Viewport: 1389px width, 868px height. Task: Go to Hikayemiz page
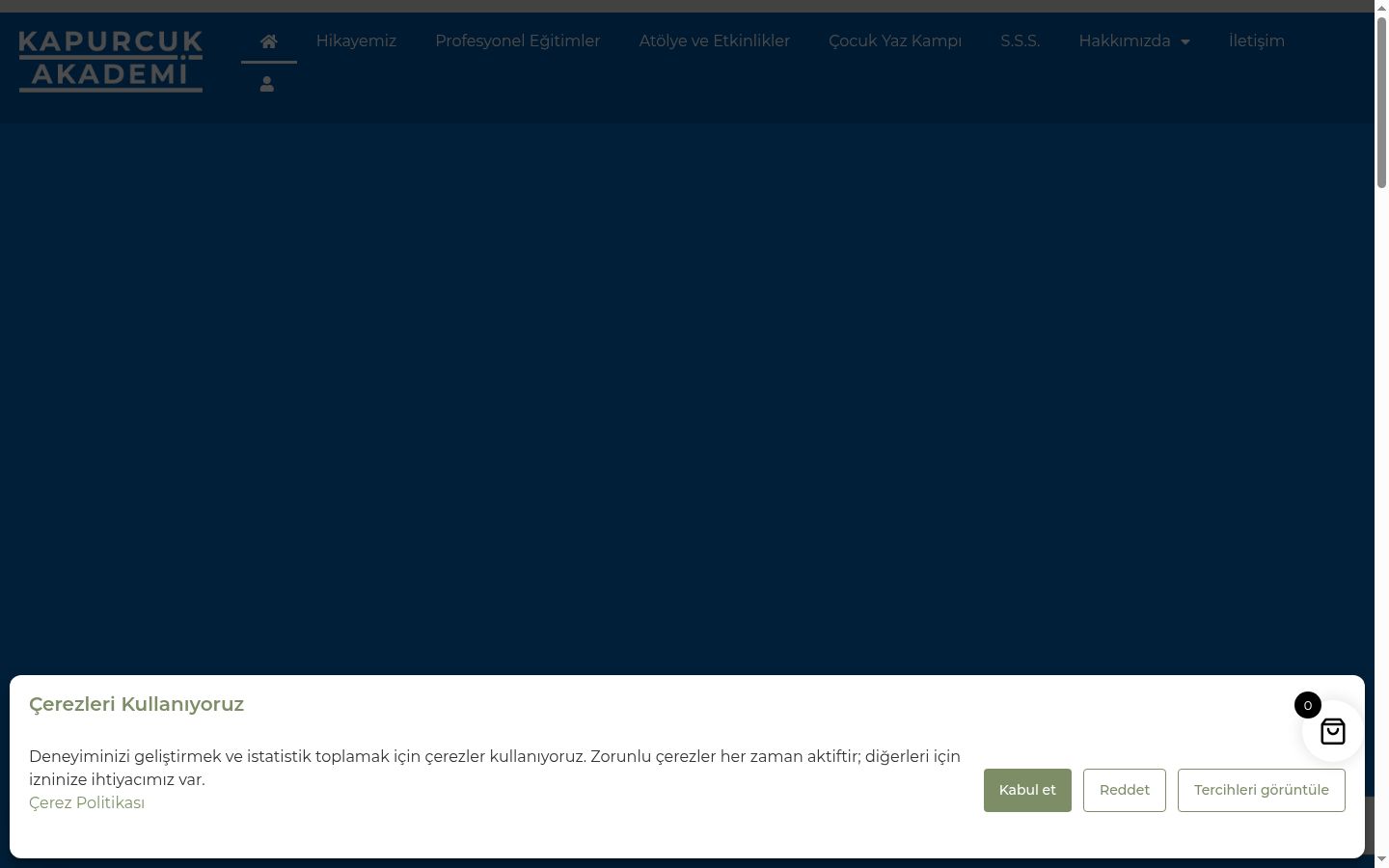pos(356,41)
